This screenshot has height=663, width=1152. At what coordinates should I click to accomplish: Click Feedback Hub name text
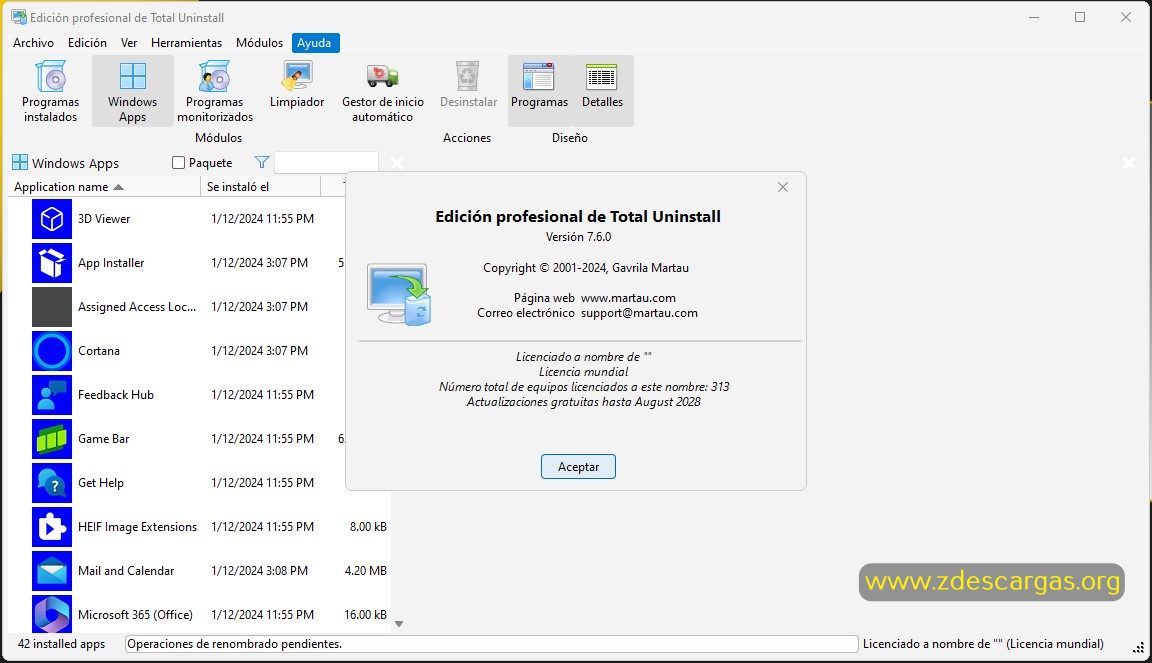[116, 395]
